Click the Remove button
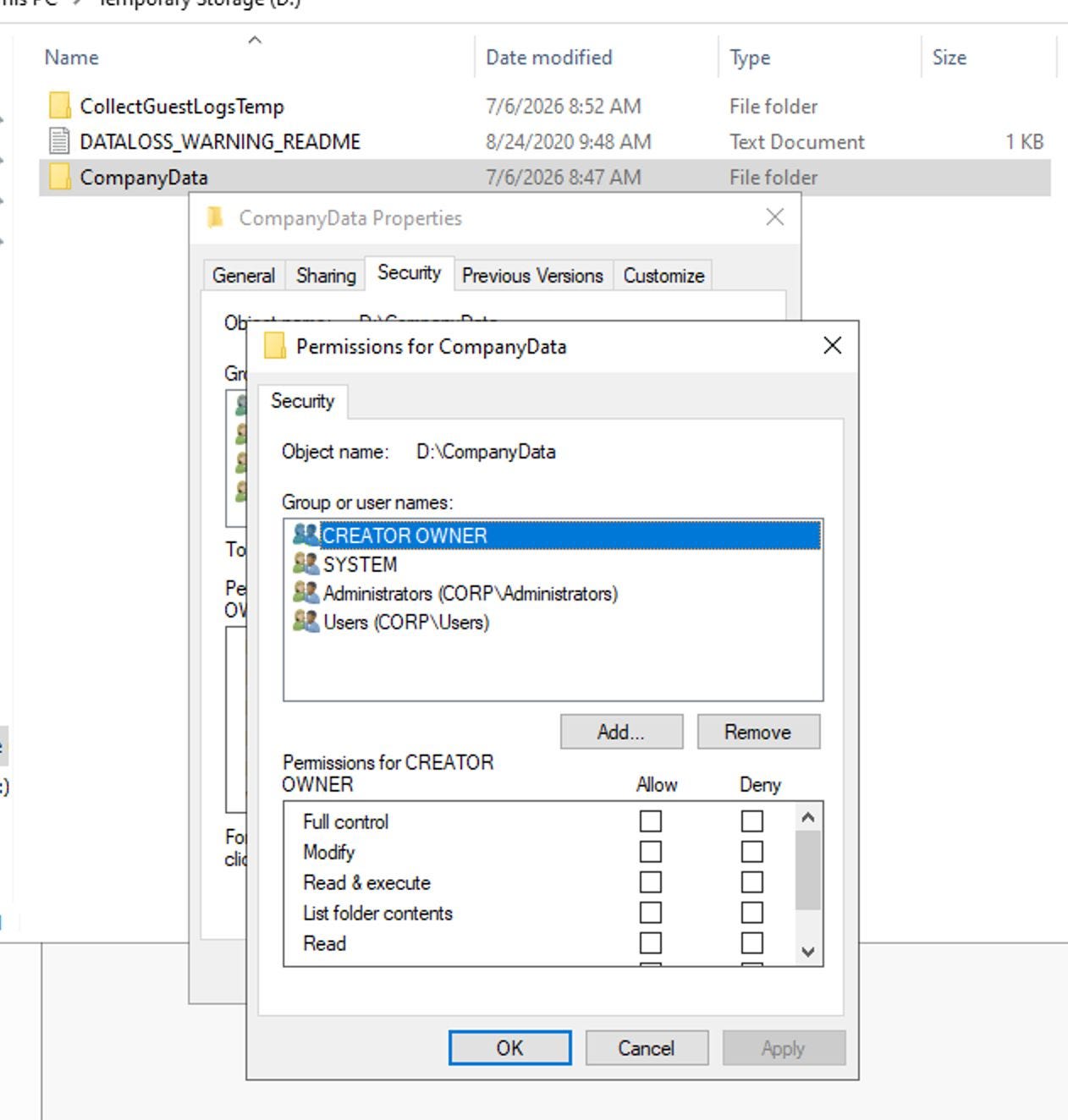 click(x=758, y=732)
